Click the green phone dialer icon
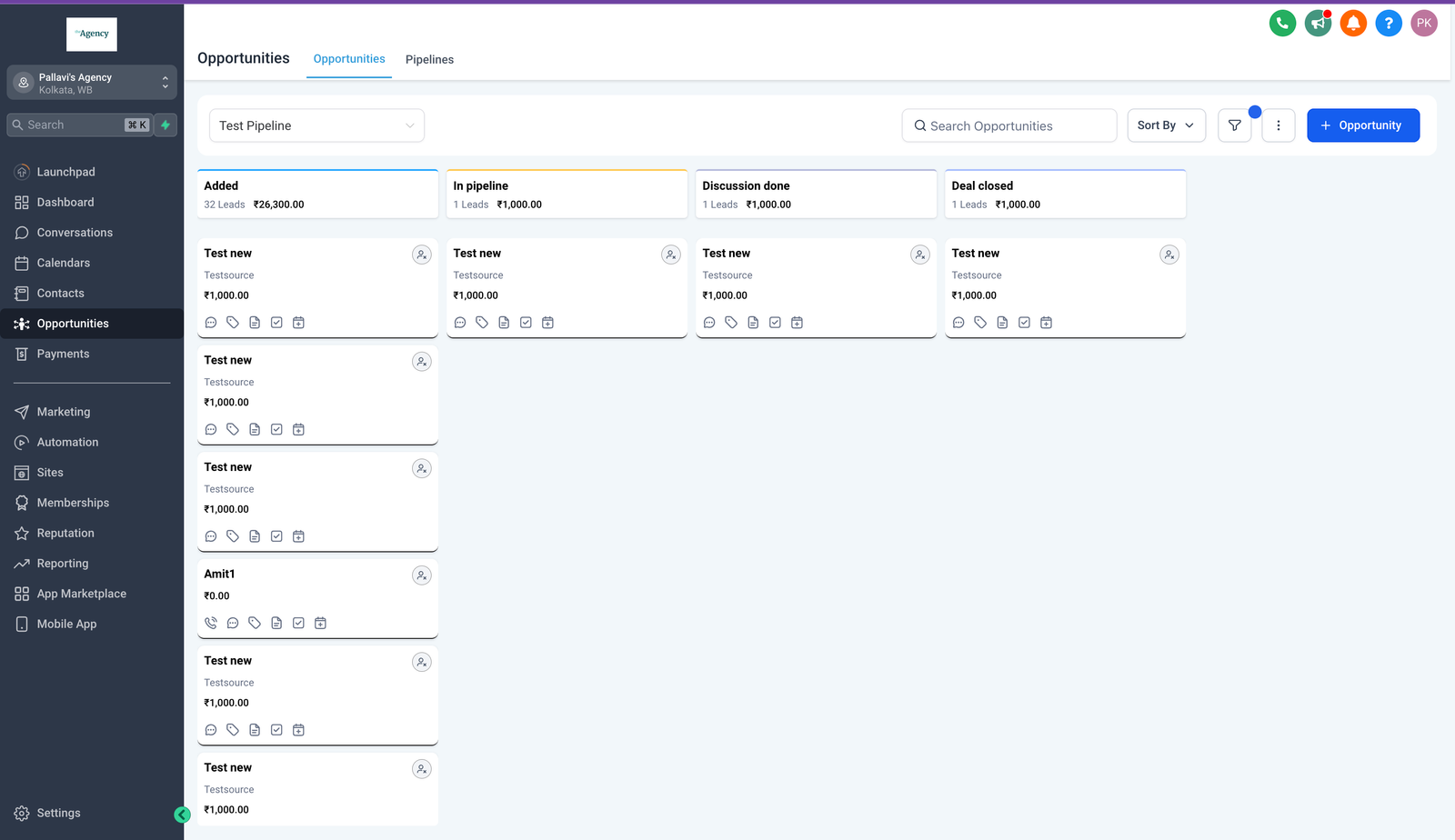The image size is (1455, 840). click(x=1282, y=24)
